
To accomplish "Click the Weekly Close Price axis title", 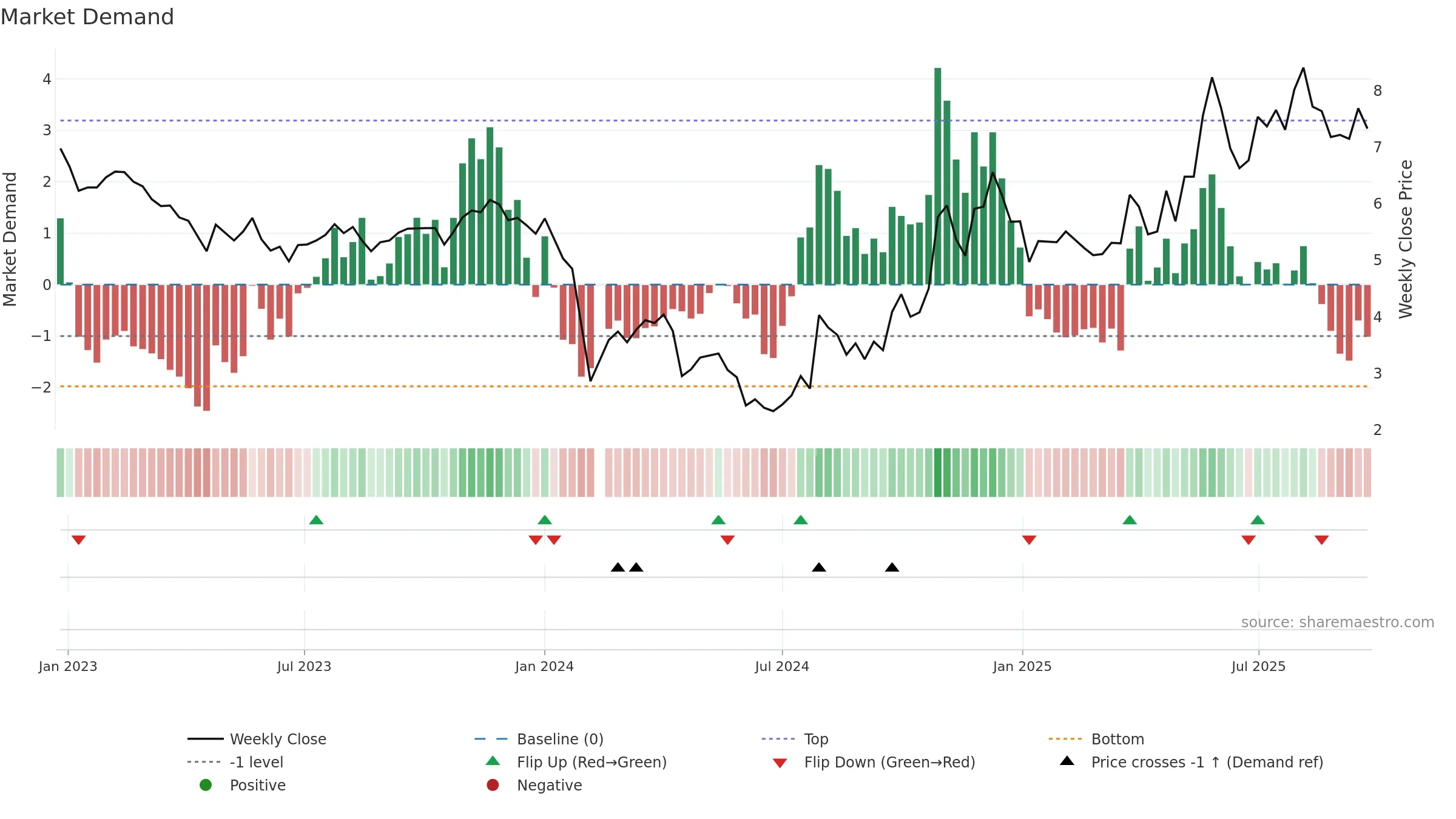I will (x=1406, y=239).
